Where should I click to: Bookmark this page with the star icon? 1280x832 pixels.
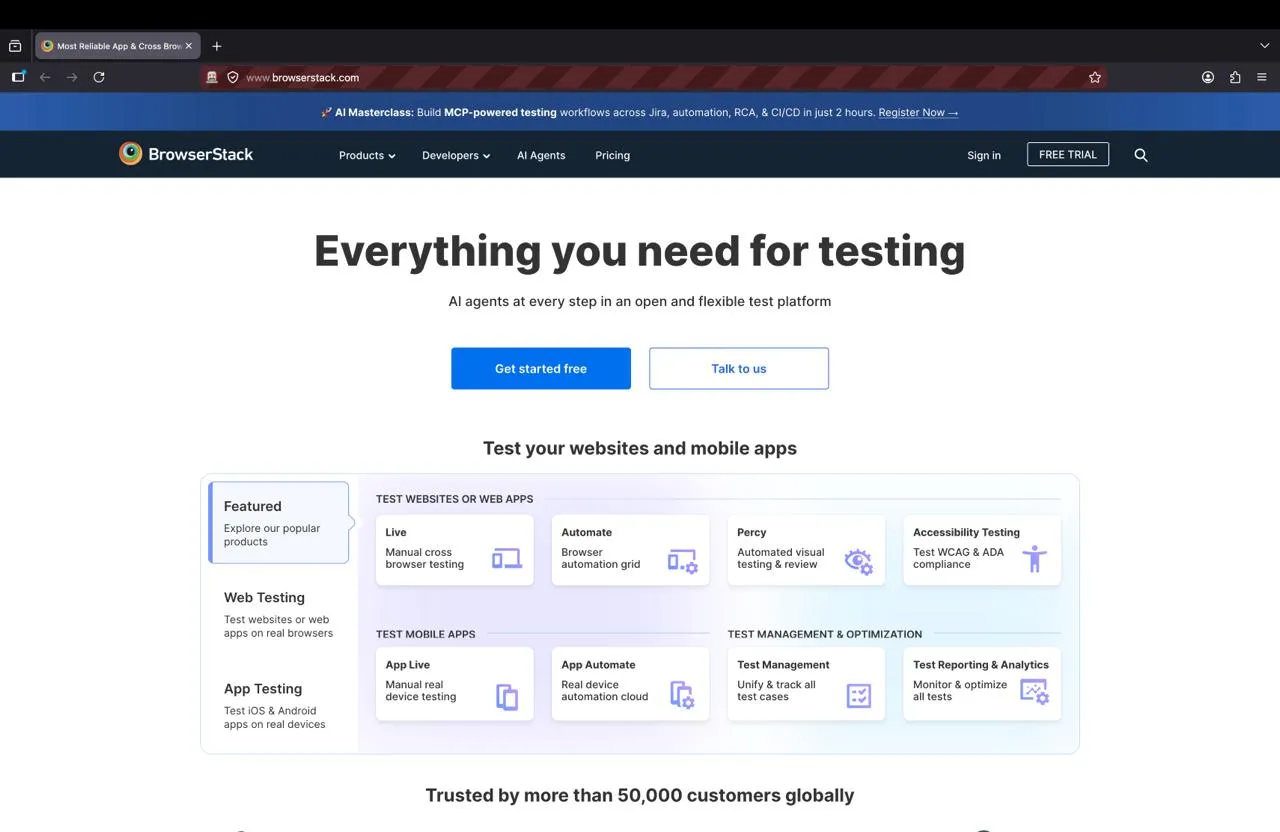tap(1095, 77)
